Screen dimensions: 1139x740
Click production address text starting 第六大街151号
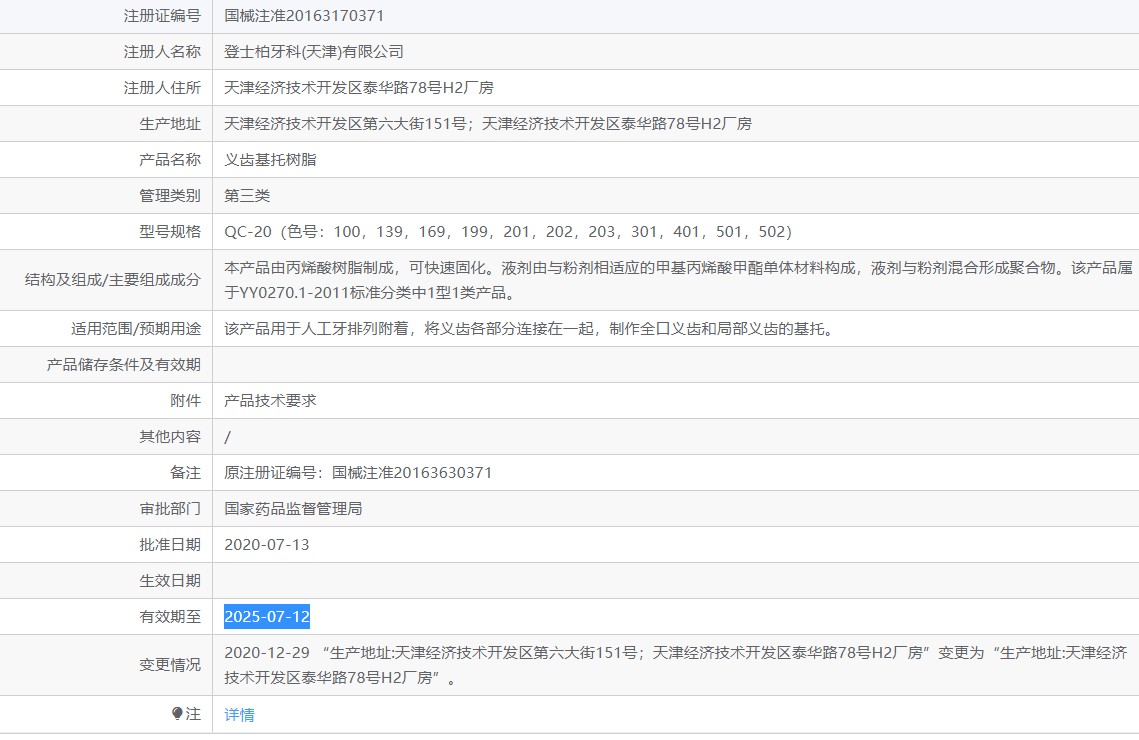[487, 123]
